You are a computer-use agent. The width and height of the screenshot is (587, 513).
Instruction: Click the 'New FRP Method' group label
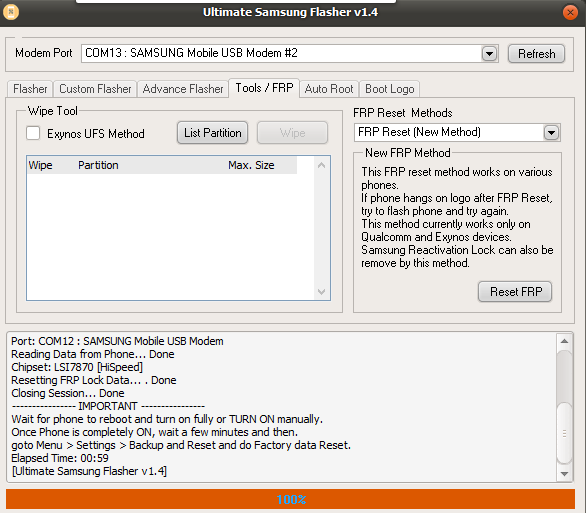point(408,153)
